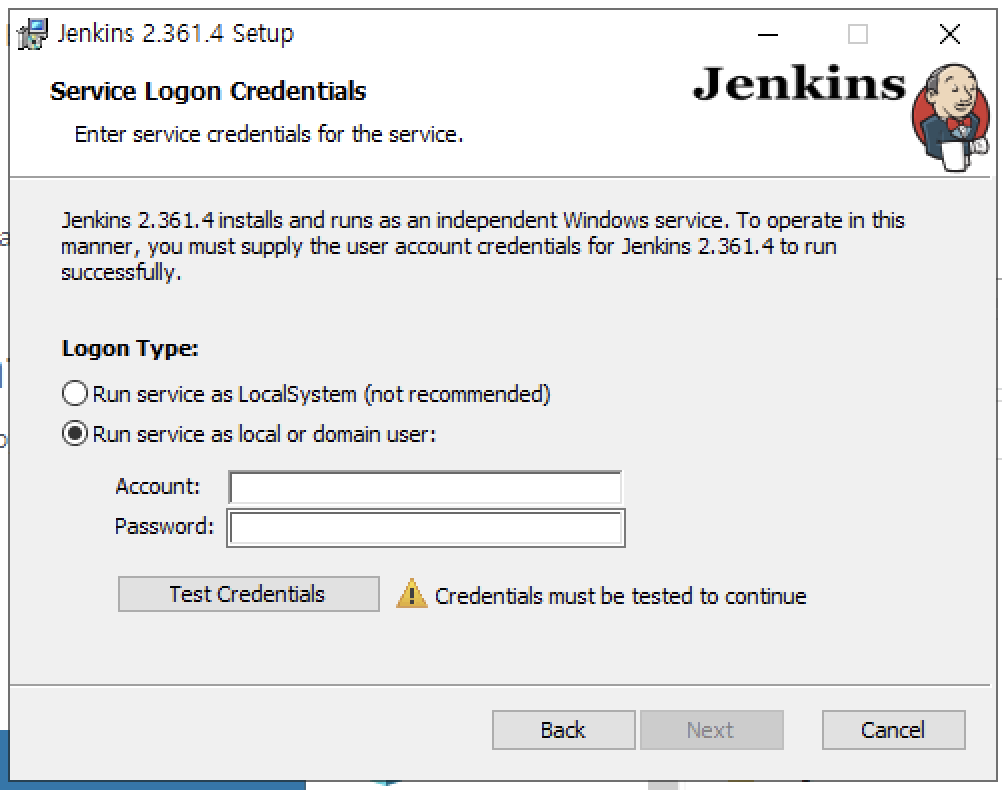The height and width of the screenshot is (790, 1002).
Task: Click the Jenkins butler logo image
Action: pos(950,118)
